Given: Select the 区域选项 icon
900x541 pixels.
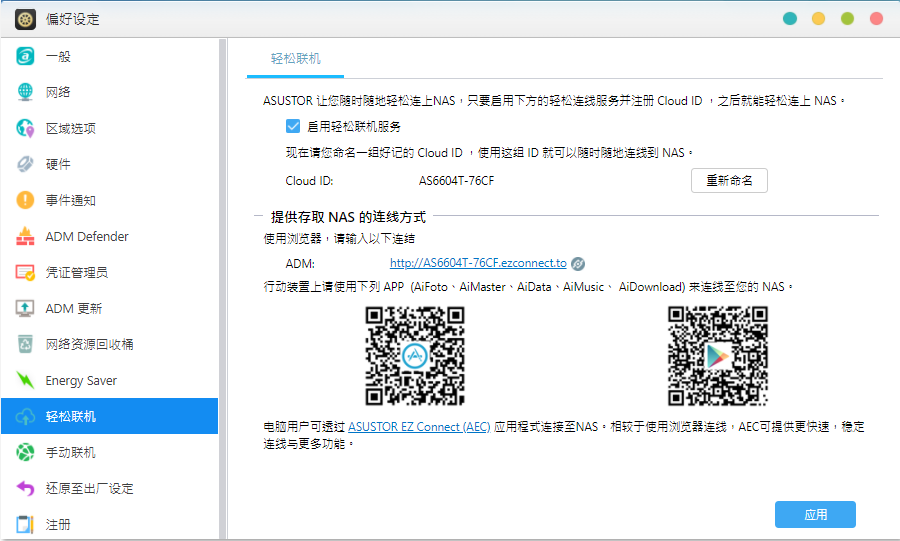Looking at the screenshot, I should (25, 128).
